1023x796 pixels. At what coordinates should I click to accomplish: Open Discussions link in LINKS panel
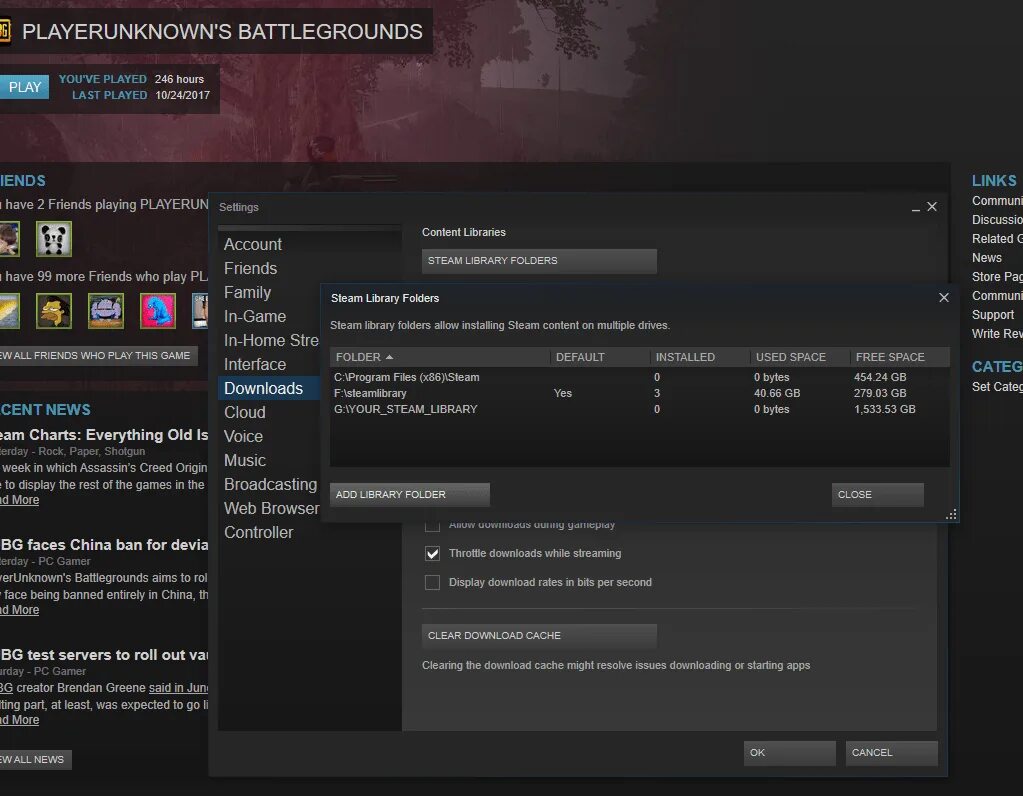[x=997, y=220]
